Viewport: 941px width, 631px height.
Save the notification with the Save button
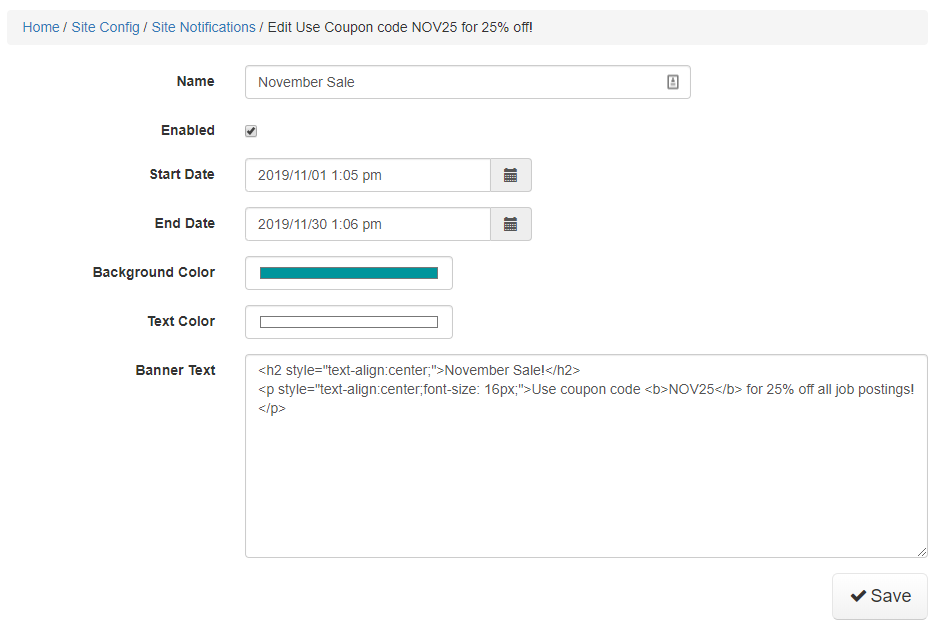[x=880, y=596]
